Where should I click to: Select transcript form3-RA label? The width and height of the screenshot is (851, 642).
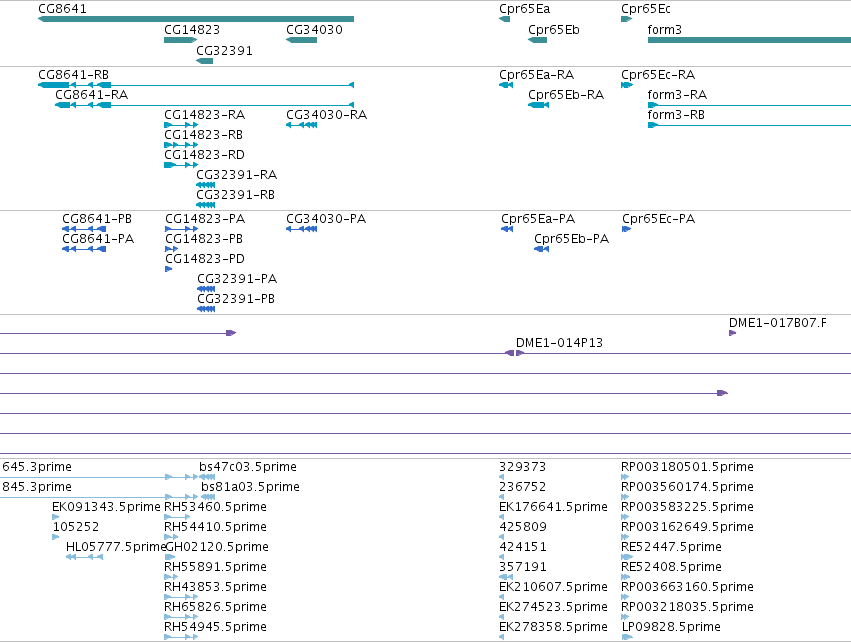pos(677,94)
